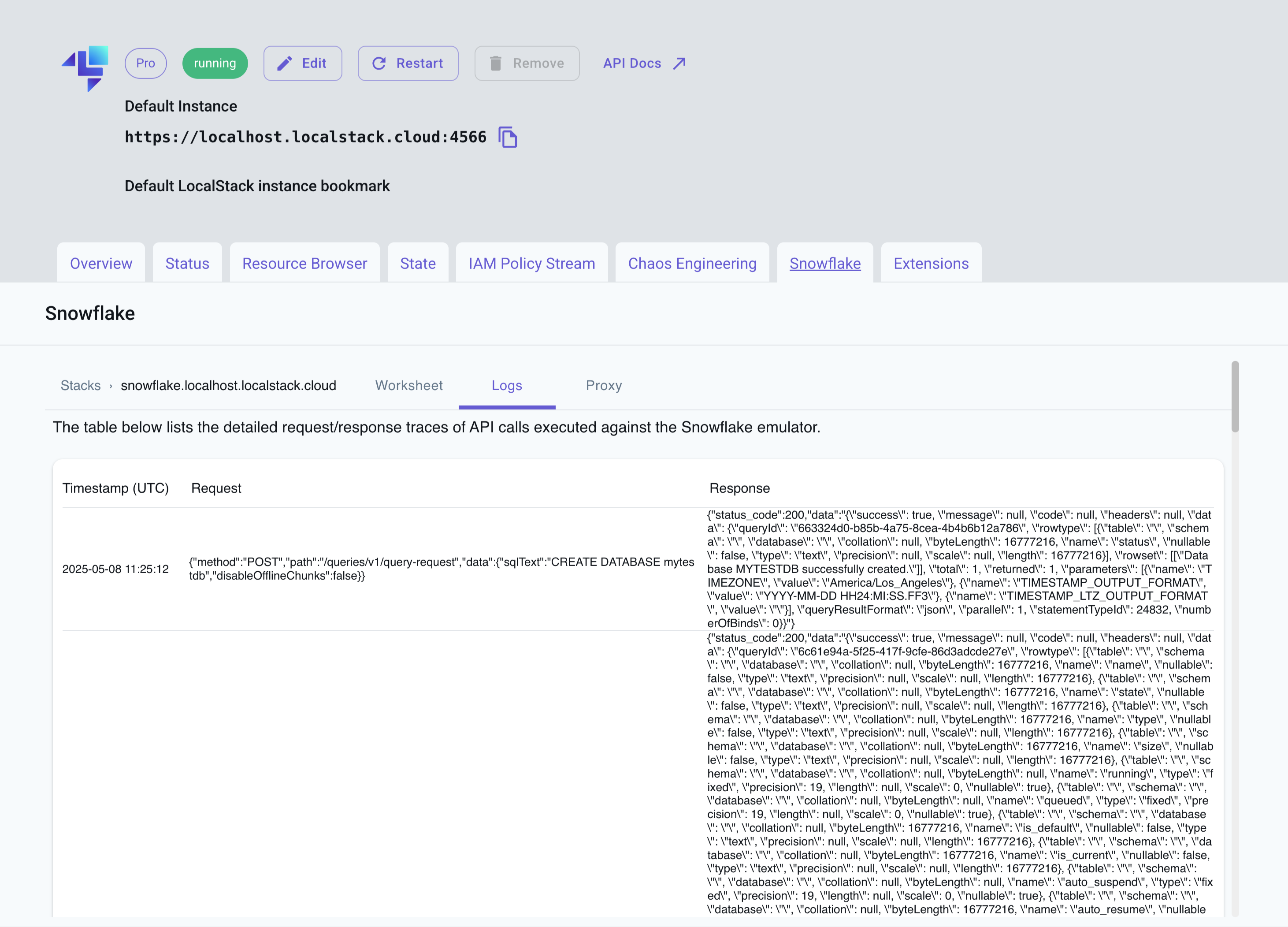The width and height of the screenshot is (1288, 927).
Task: Open the API Docs link
Action: pos(631,63)
